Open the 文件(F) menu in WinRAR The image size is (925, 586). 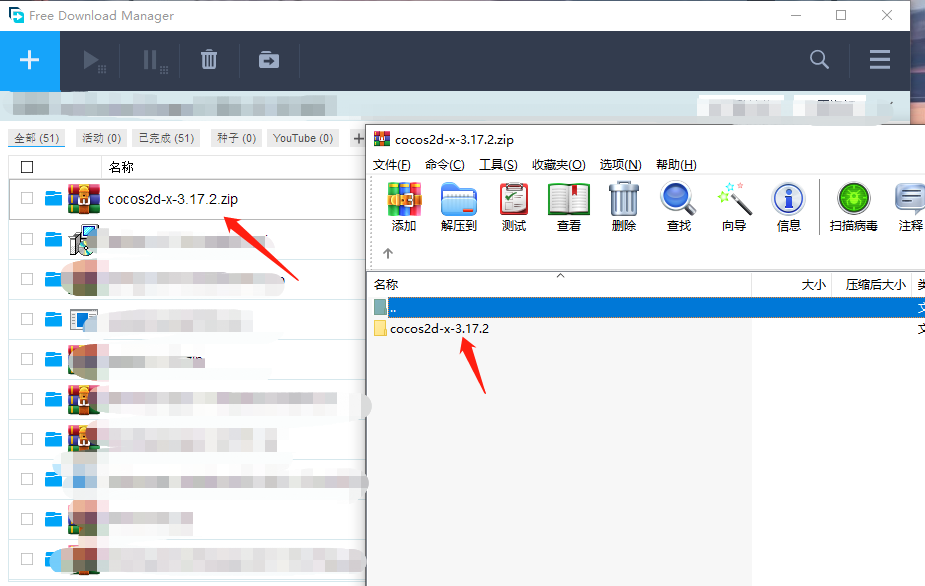point(392,165)
